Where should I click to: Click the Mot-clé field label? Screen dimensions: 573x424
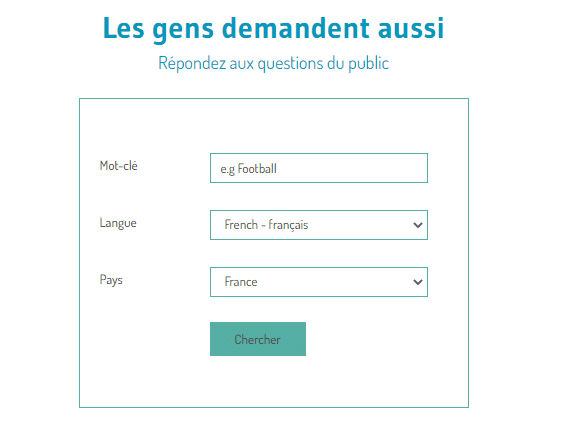[x=119, y=166]
